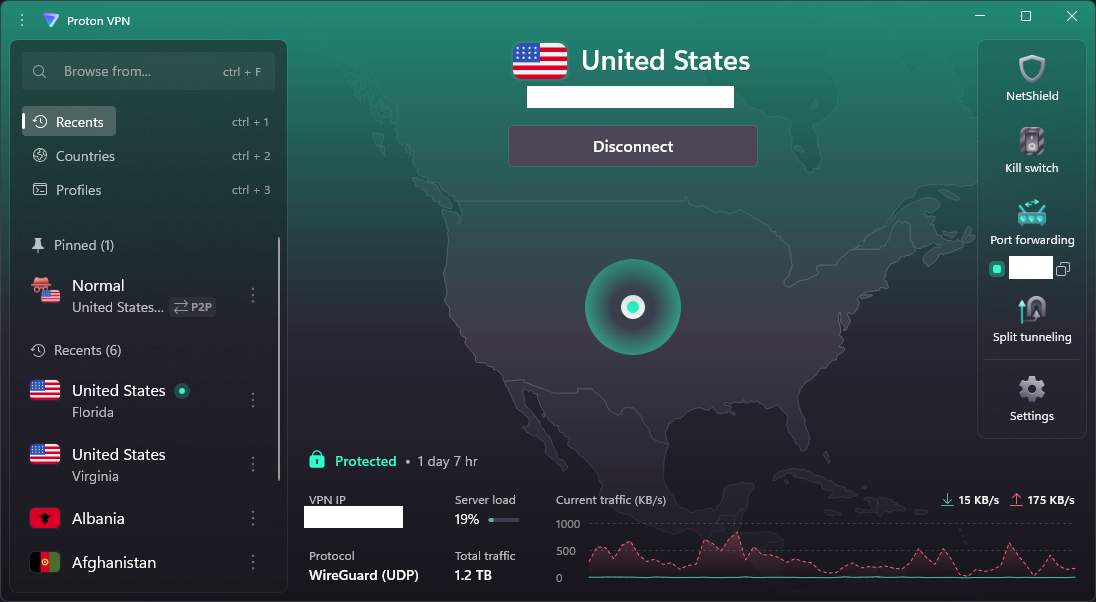The width and height of the screenshot is (1096, 602).
Task: Click the Proton VPN logo
Action: coord(50,20)
